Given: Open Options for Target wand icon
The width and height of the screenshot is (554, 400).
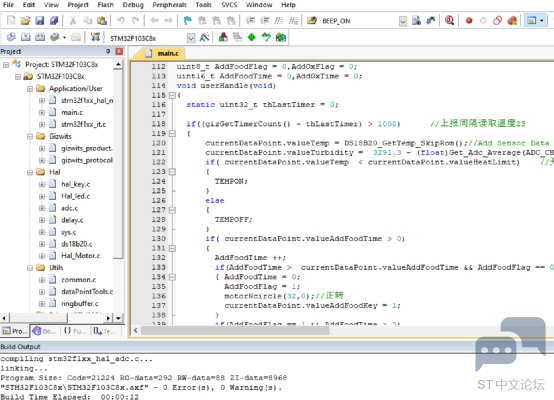Looking at the screenshot, I should pyautogui.click(x=204, y=37).
